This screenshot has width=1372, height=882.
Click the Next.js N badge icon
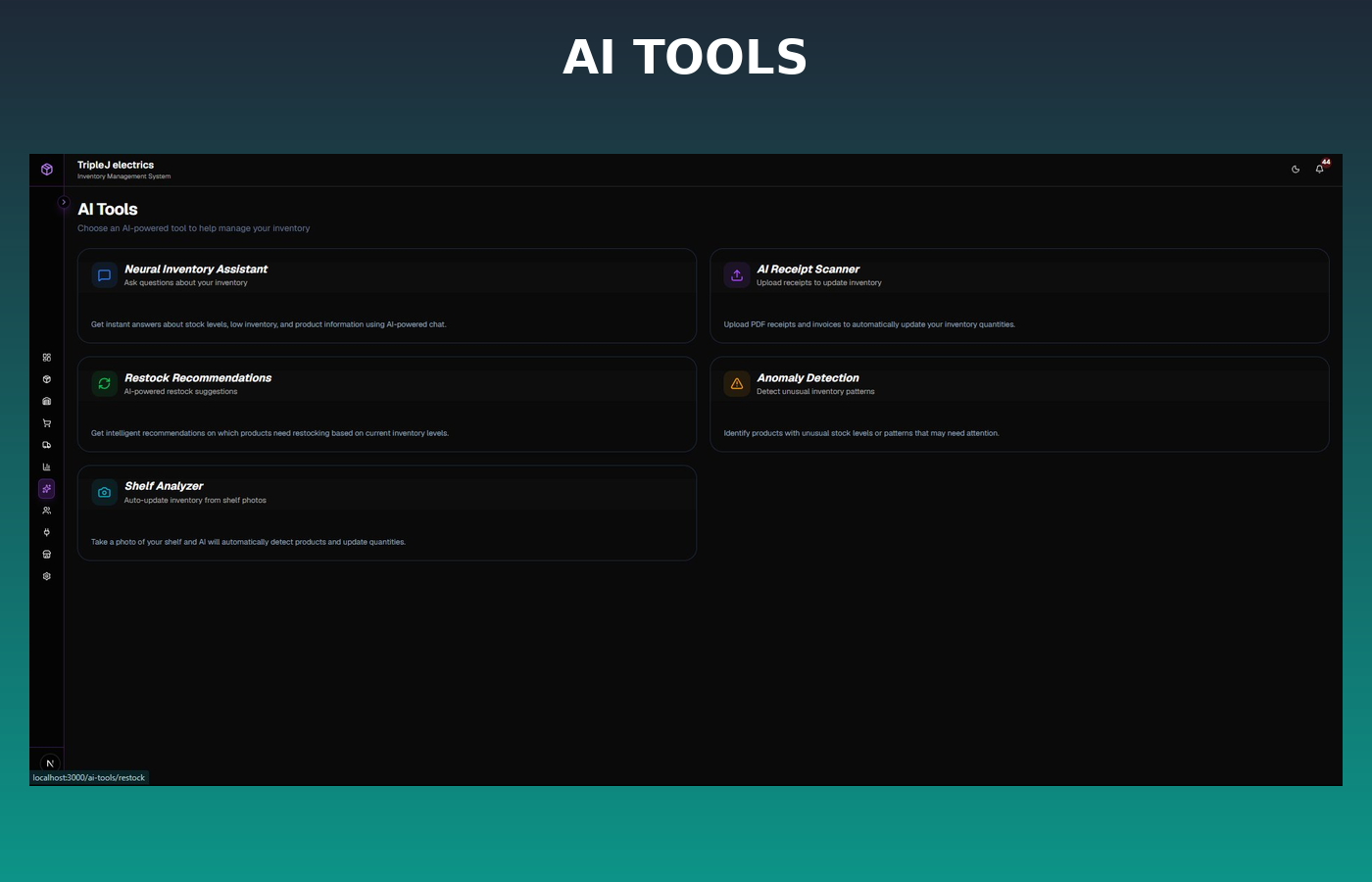(x=49, y=763)
